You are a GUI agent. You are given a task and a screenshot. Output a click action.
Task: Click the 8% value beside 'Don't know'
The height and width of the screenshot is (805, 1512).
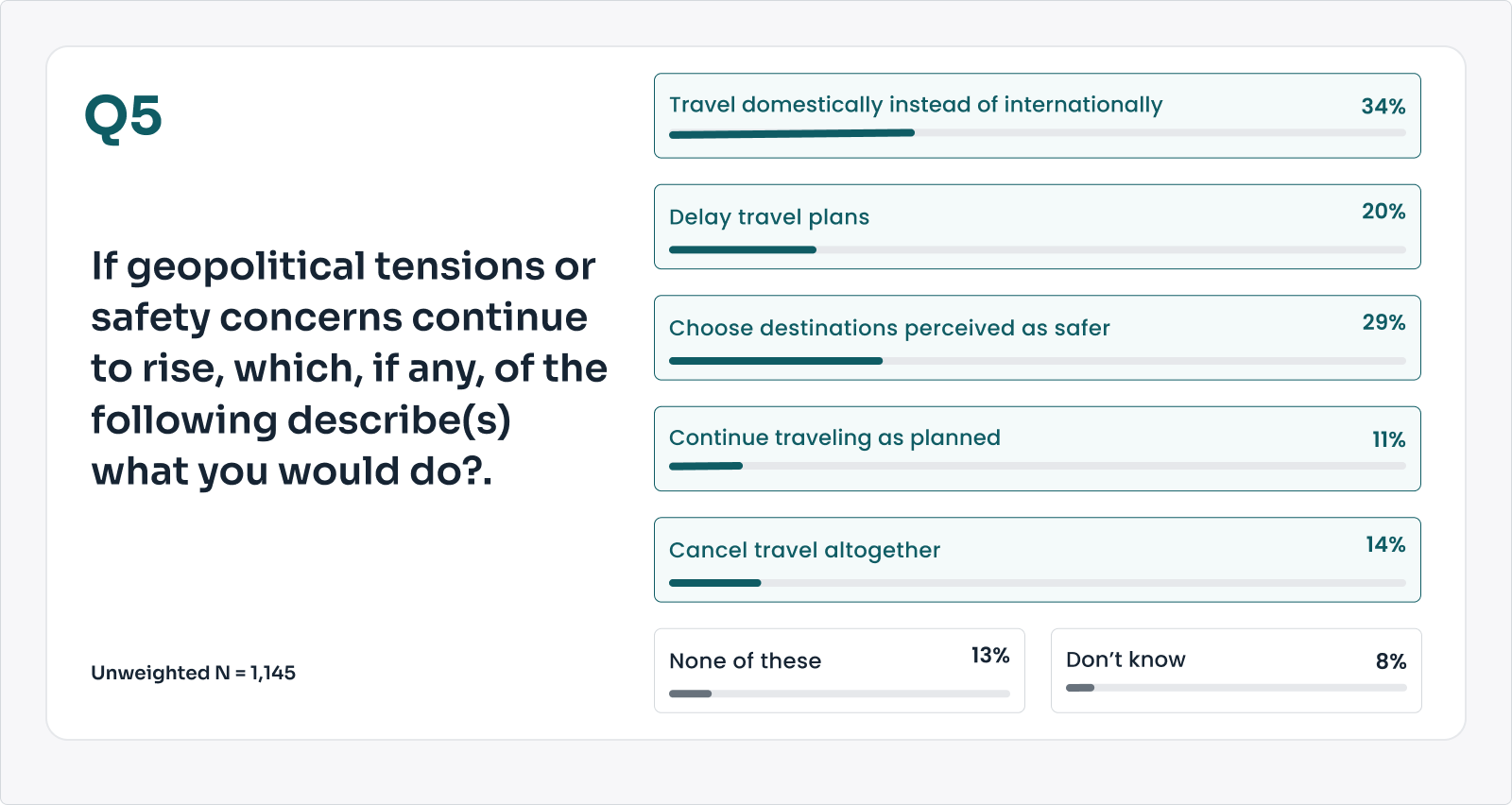(1390, 661)
